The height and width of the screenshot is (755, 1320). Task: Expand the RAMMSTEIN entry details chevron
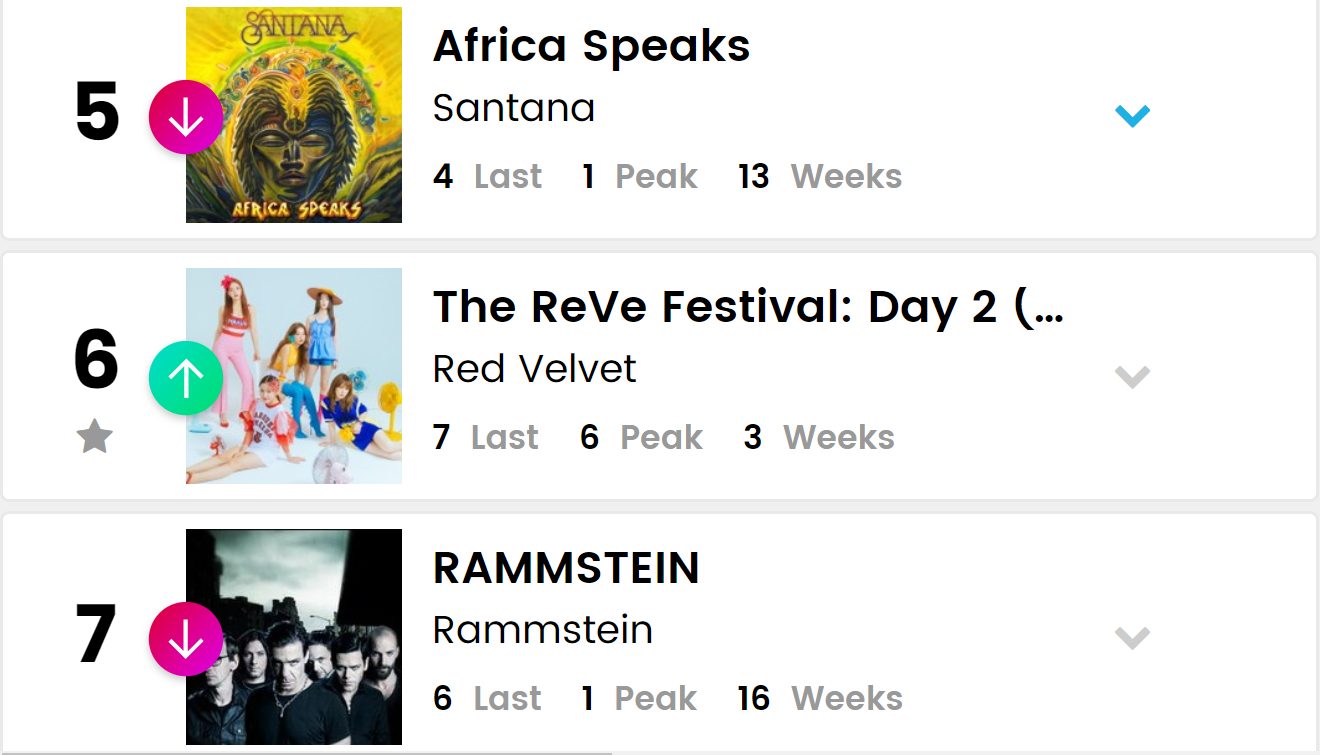point(1132,638)
